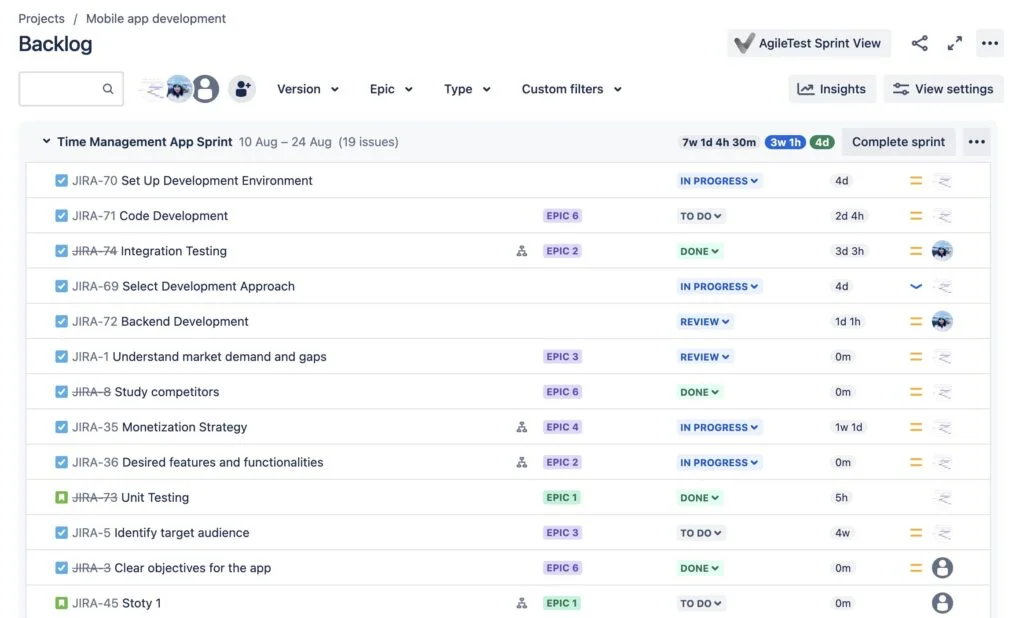This screenshot has height=618, width=1020.
Task: Go to Projects in the breadcrumb
Action: pyautogui.click(x=41, y=19)
